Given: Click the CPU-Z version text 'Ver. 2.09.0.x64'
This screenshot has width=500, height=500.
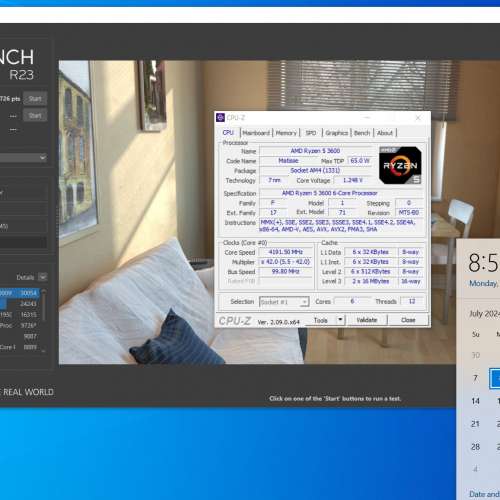Looking at the screenshot, I should coord(279,322).
